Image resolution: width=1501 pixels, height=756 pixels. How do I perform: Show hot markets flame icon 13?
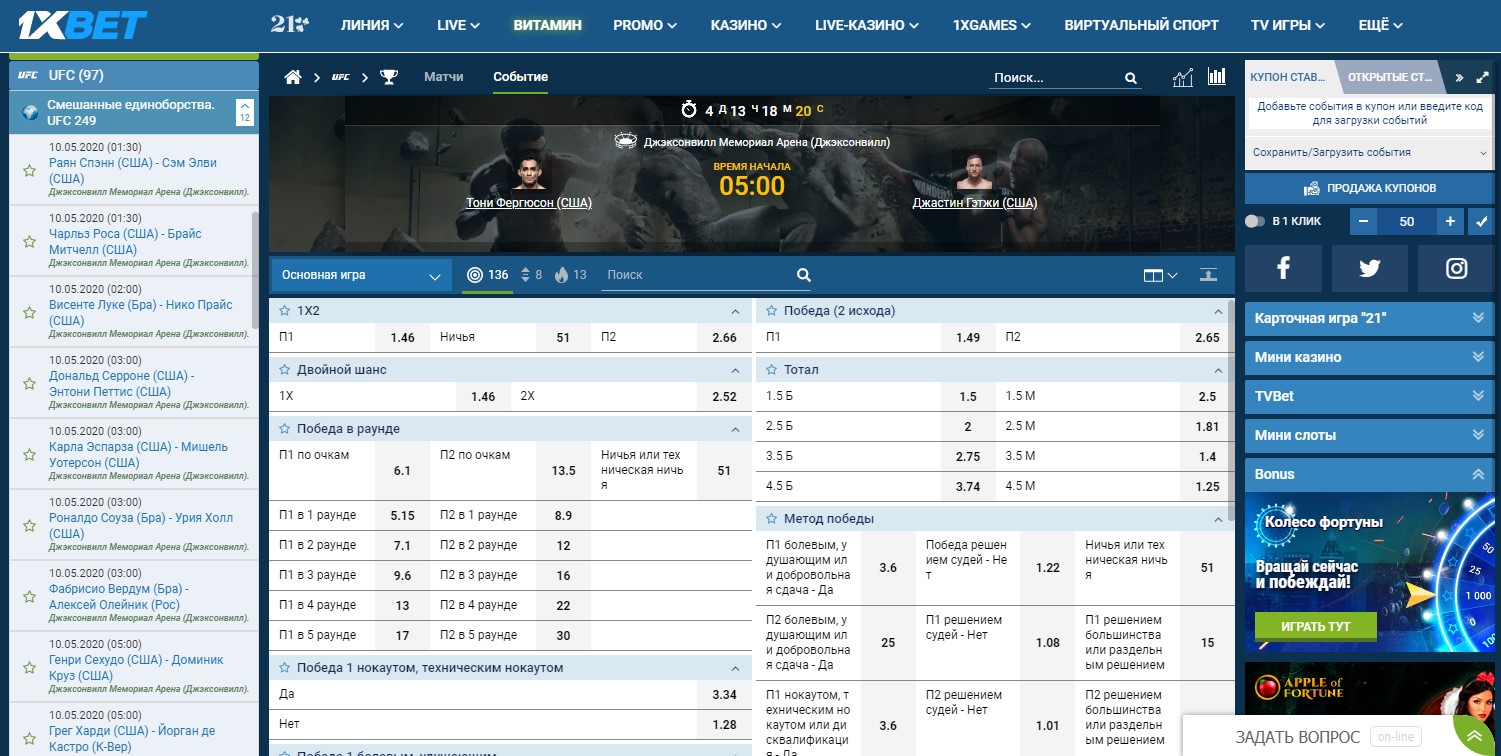click(561, 274)
